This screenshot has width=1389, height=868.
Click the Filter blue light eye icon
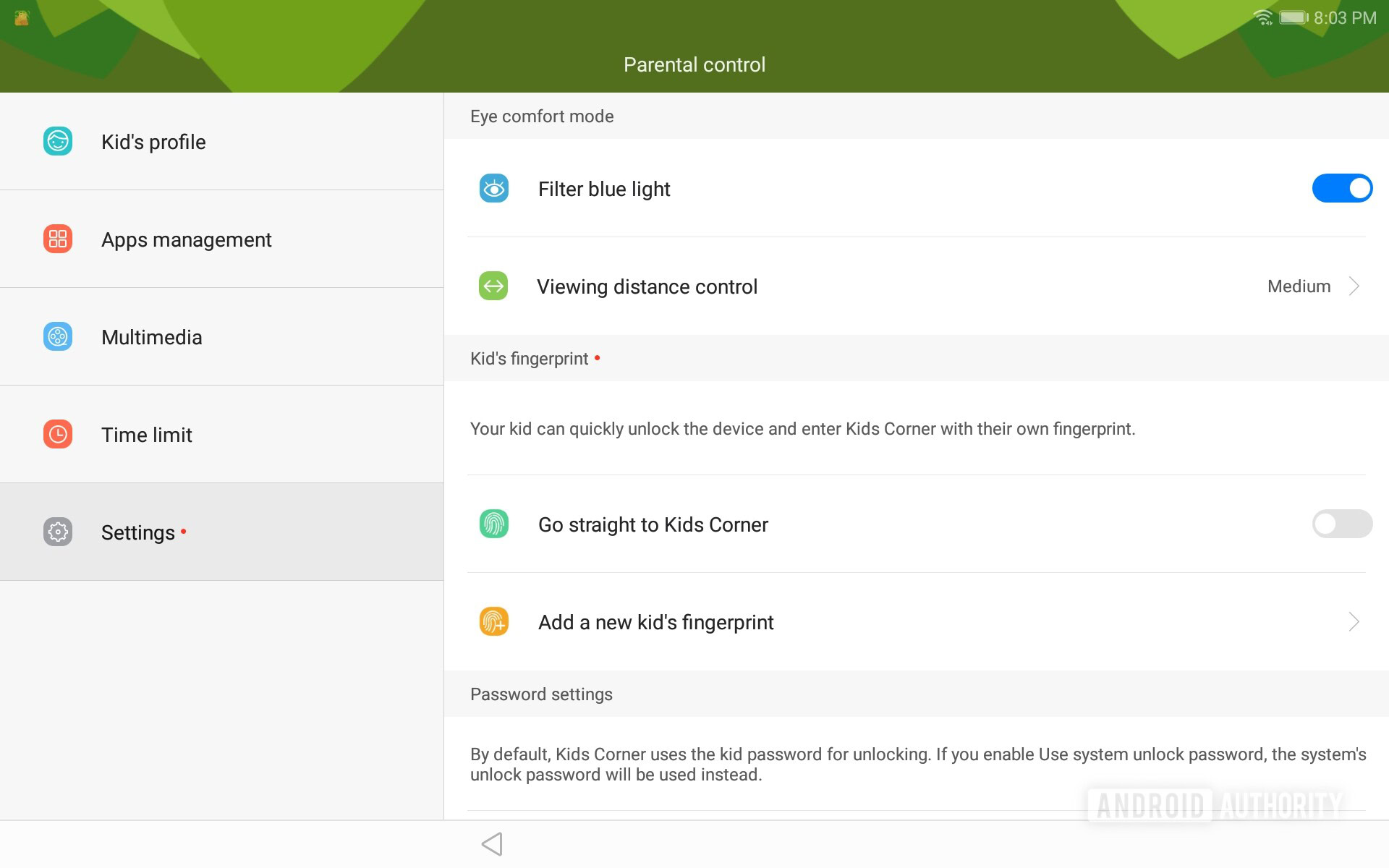click(x=493, y=188)
